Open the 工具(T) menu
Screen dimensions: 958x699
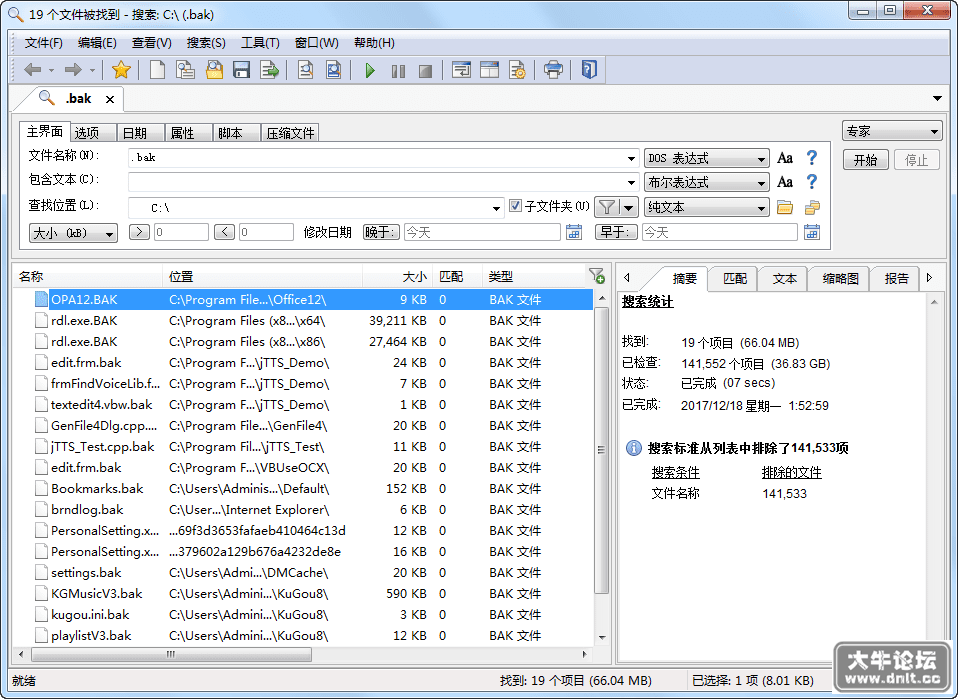[260, 43]
